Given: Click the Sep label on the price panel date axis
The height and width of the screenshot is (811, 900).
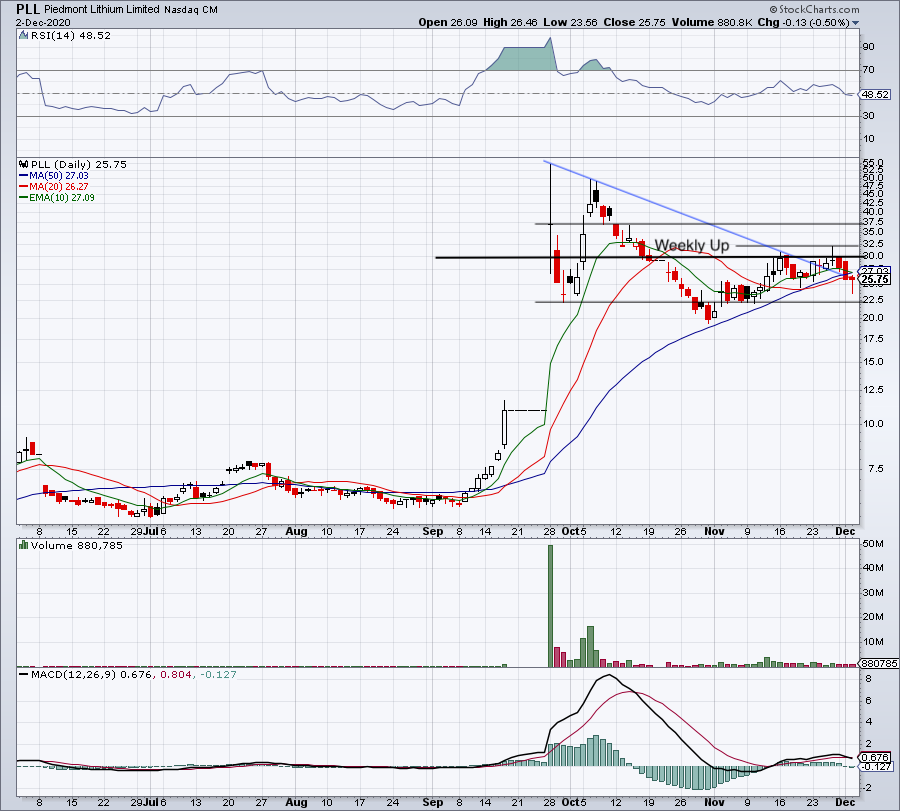Looking at the screenshot, I should (432, 531).
